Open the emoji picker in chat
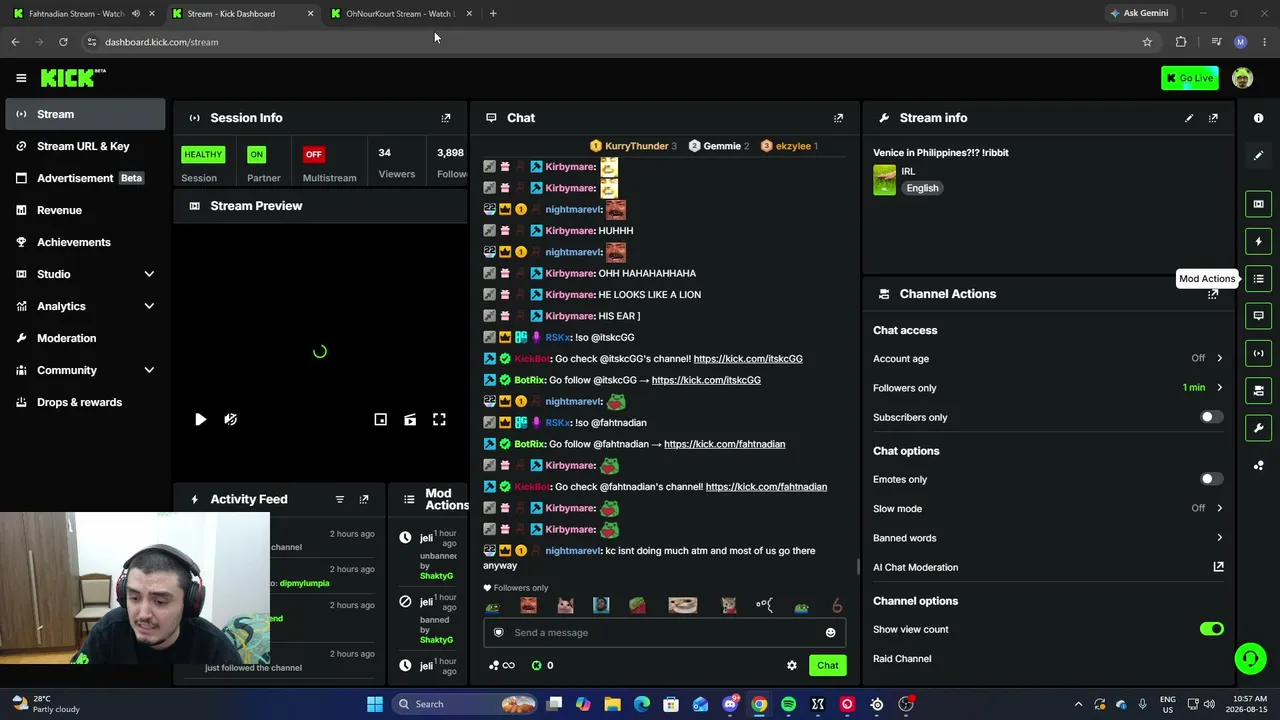This screenshot has height=720, width=1280. 830,632
